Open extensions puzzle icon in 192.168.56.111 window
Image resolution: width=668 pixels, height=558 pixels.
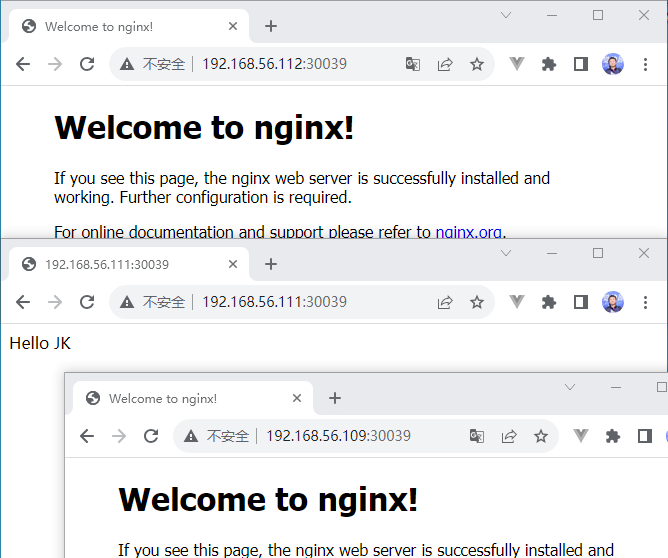pos(549,302)
